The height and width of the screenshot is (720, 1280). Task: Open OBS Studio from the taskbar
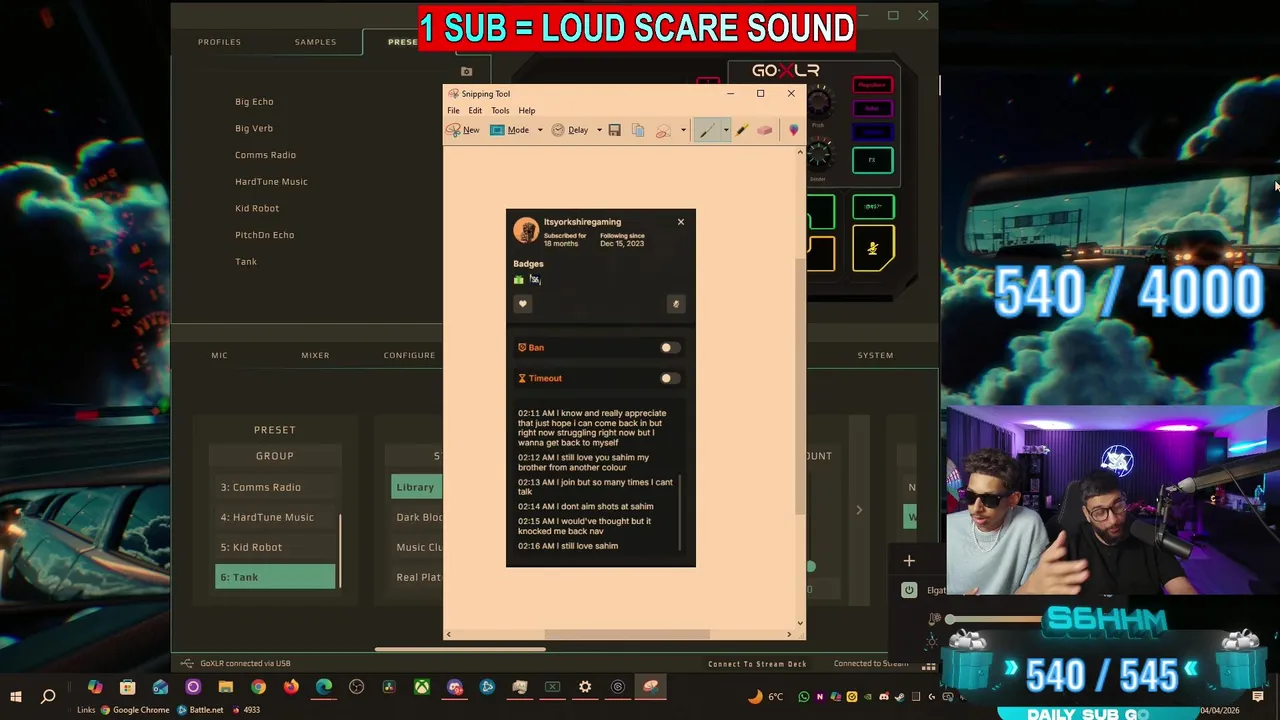point(357,687)
